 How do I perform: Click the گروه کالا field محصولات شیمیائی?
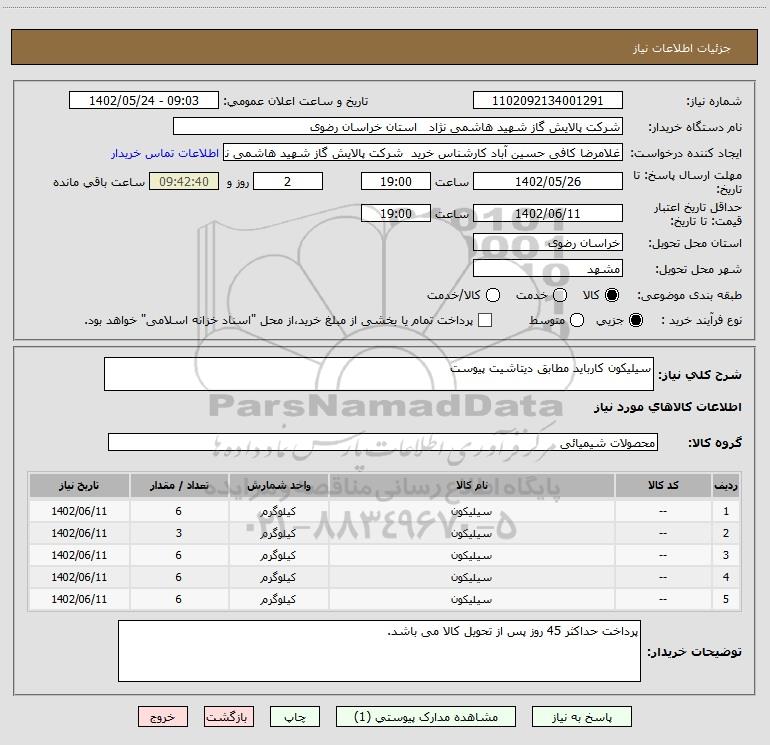pos(383,442)
